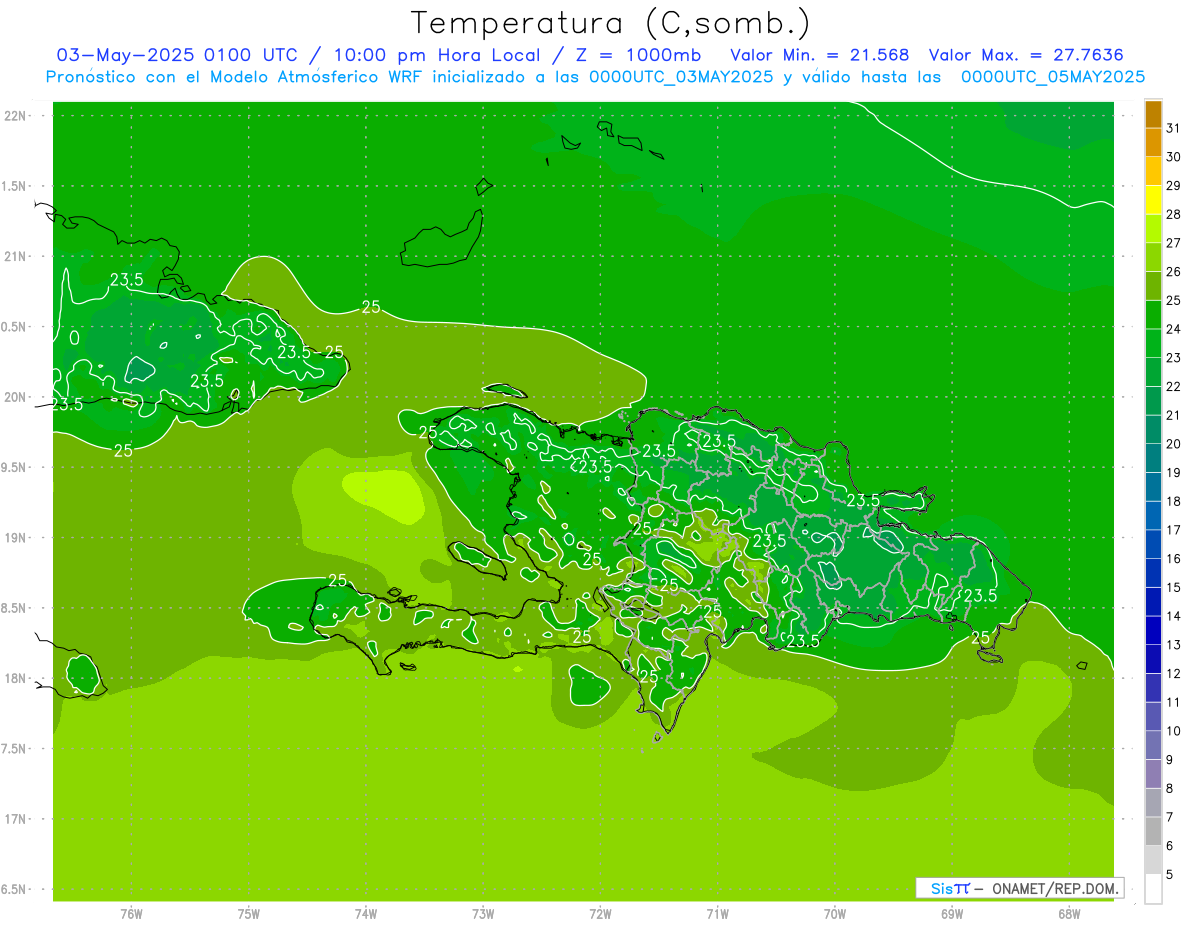The image size is (1200, 927).
Task: Select the purple swatch between 8 and 9
Action: 1153,774
